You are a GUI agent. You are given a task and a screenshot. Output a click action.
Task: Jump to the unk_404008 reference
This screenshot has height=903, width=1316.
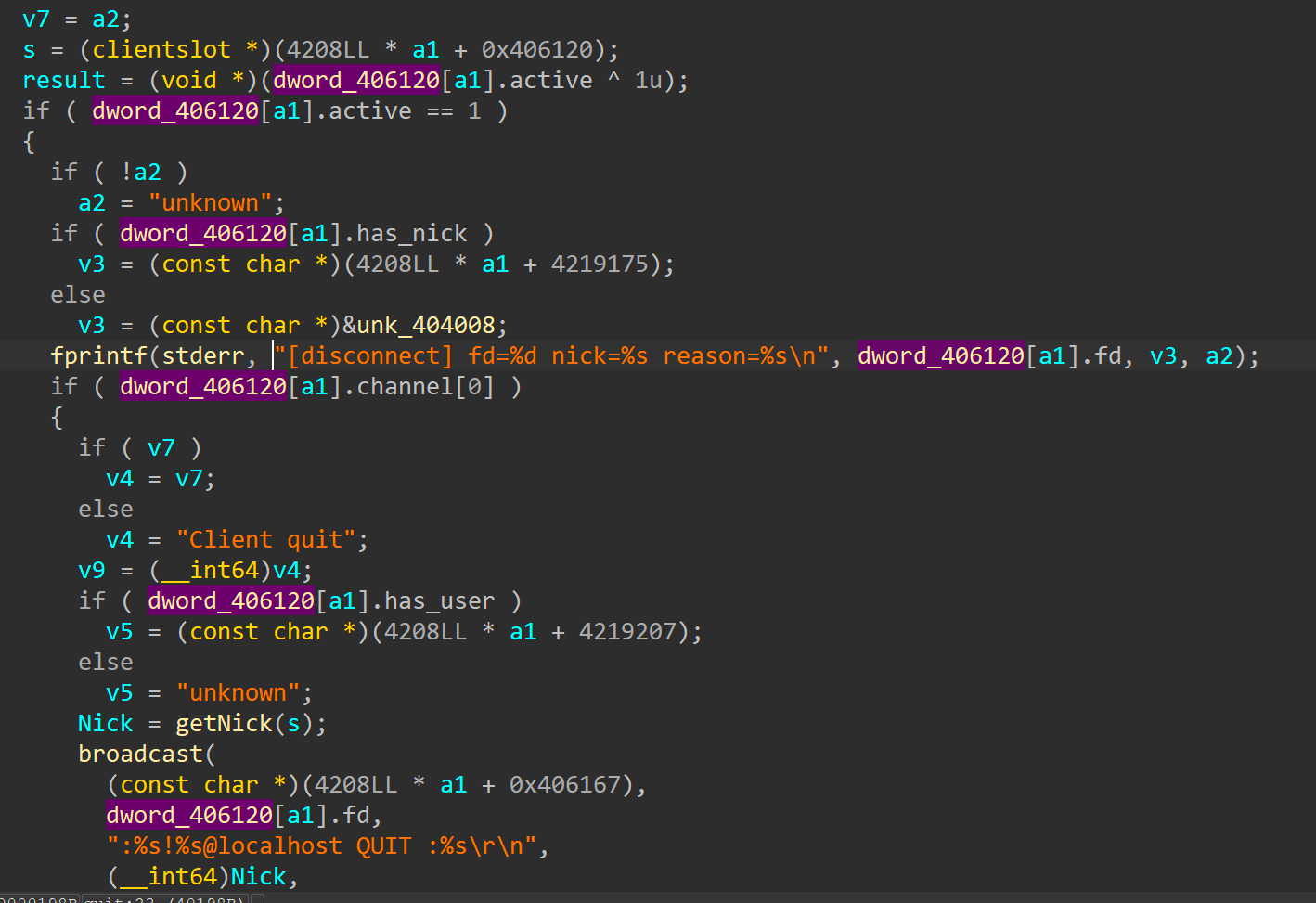pyautogui.click(x=426, y=325)
